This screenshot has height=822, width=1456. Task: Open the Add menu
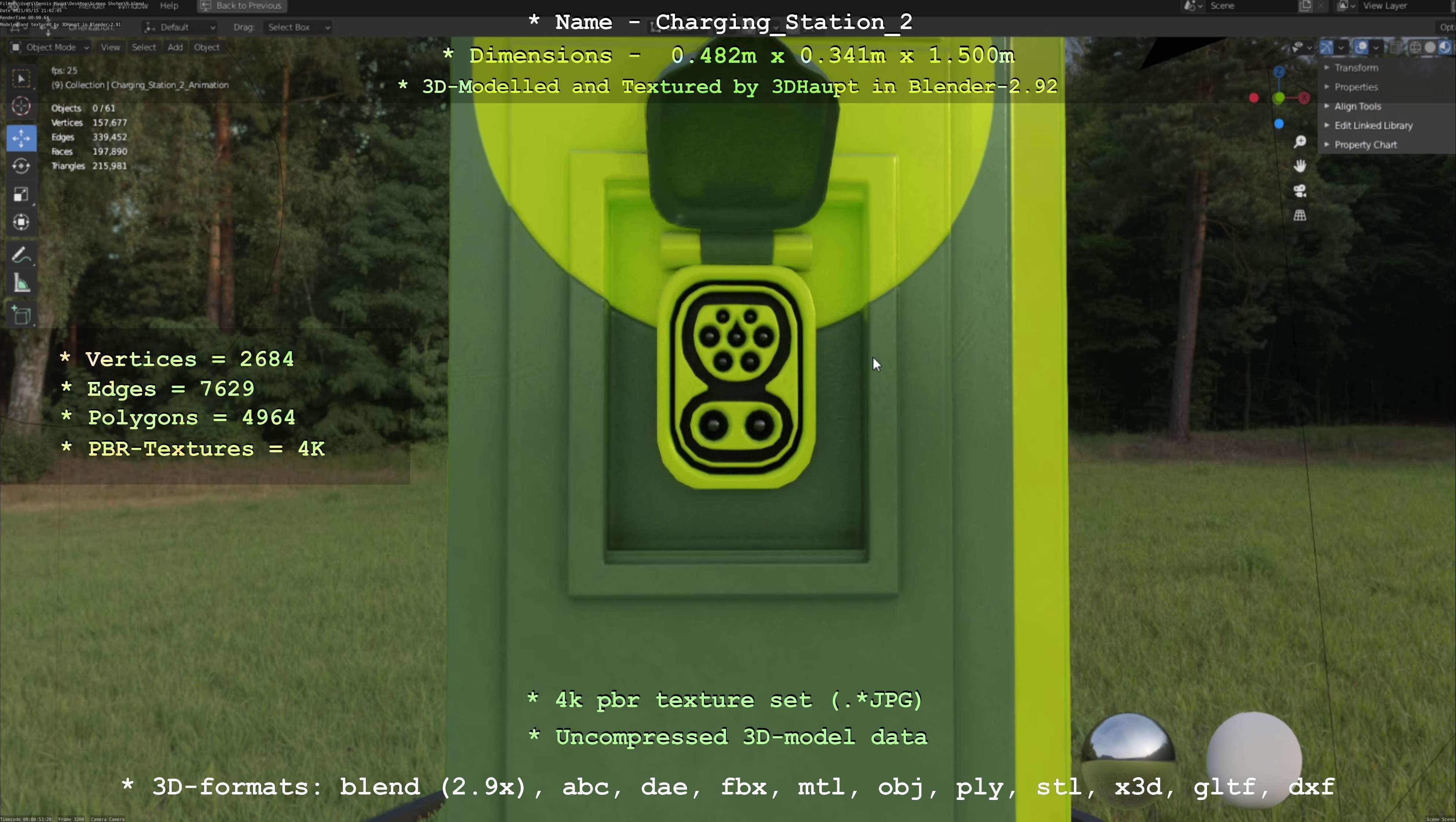click(x=175, y=47)
